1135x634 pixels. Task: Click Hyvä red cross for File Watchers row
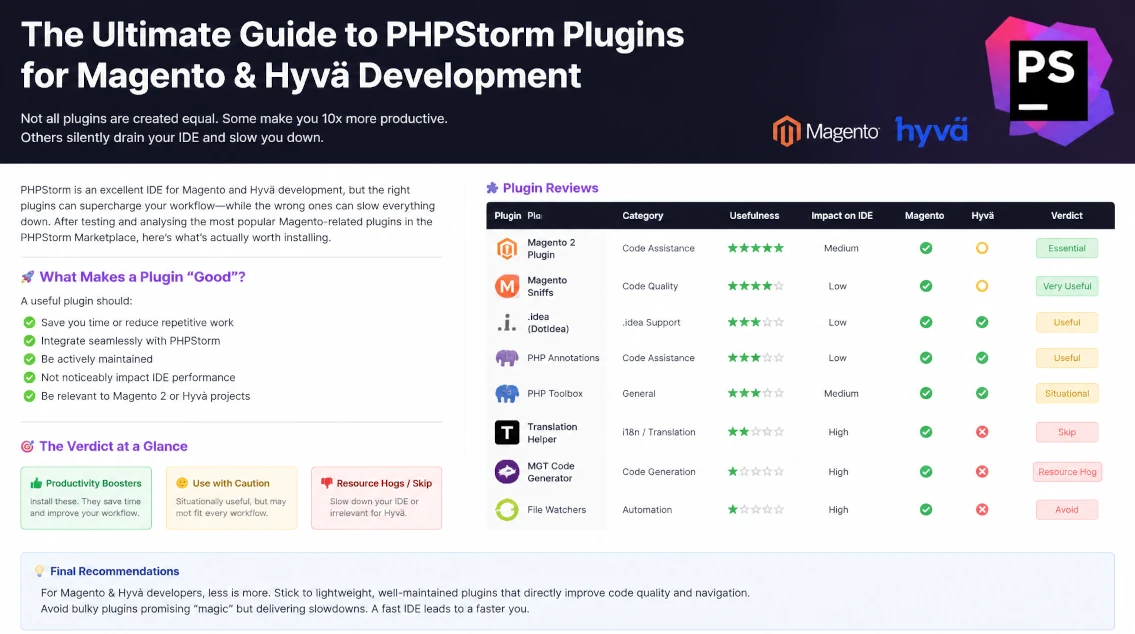point(982,510)
